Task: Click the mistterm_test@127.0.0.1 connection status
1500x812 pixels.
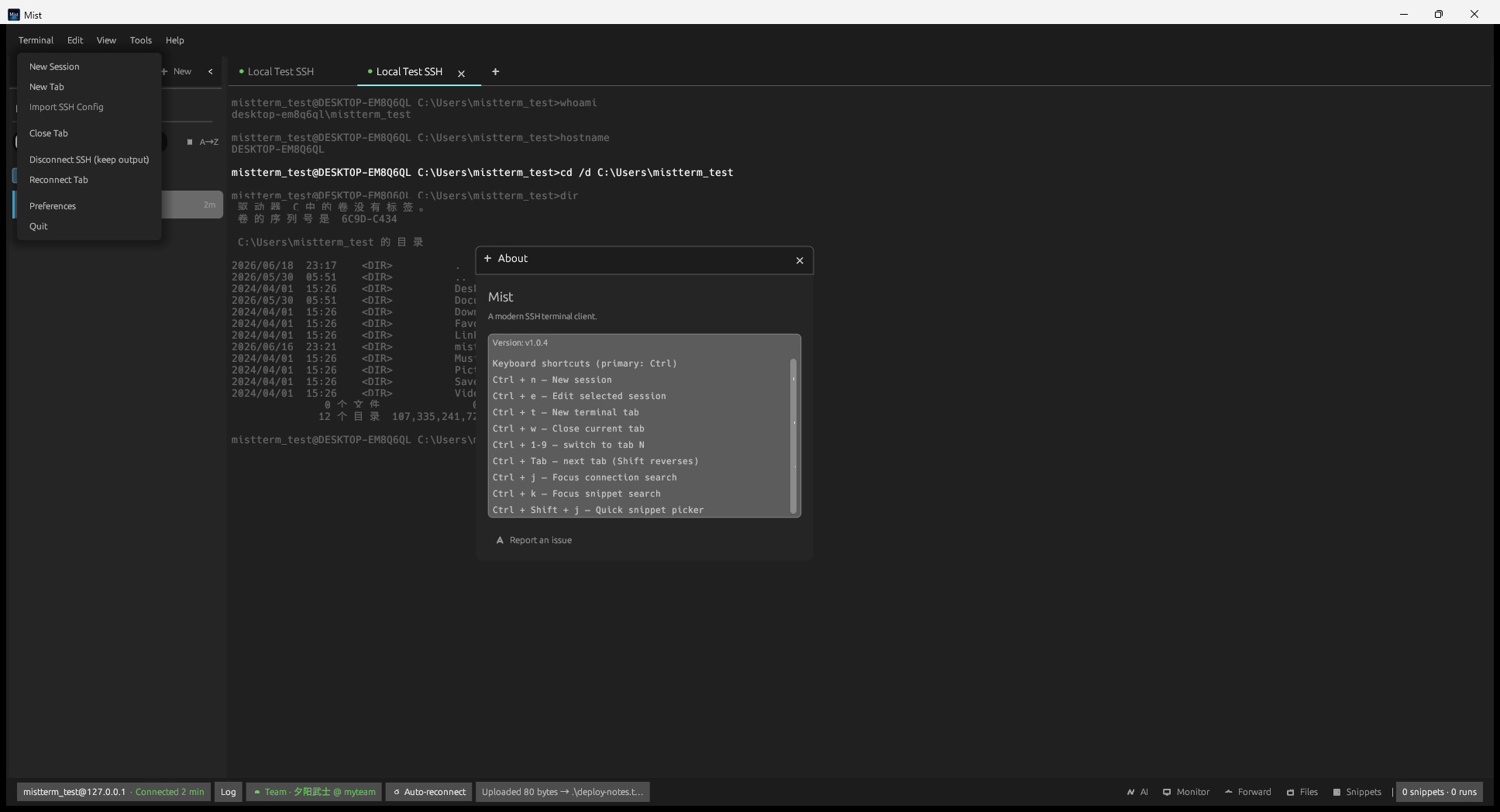Action: (113, 792)
